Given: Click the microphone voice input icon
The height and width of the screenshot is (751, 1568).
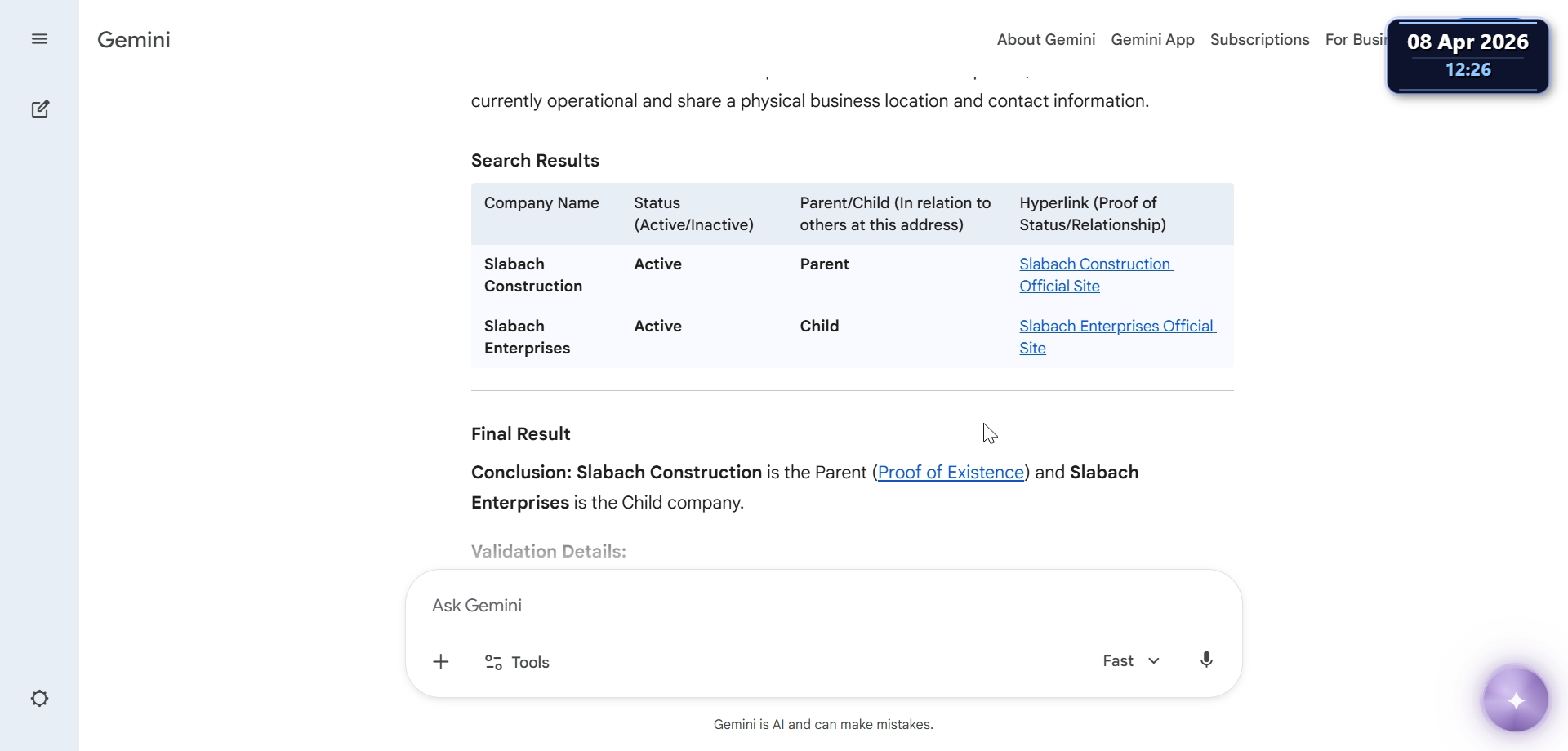Looking at the screenshot, I should [1206, 660].
